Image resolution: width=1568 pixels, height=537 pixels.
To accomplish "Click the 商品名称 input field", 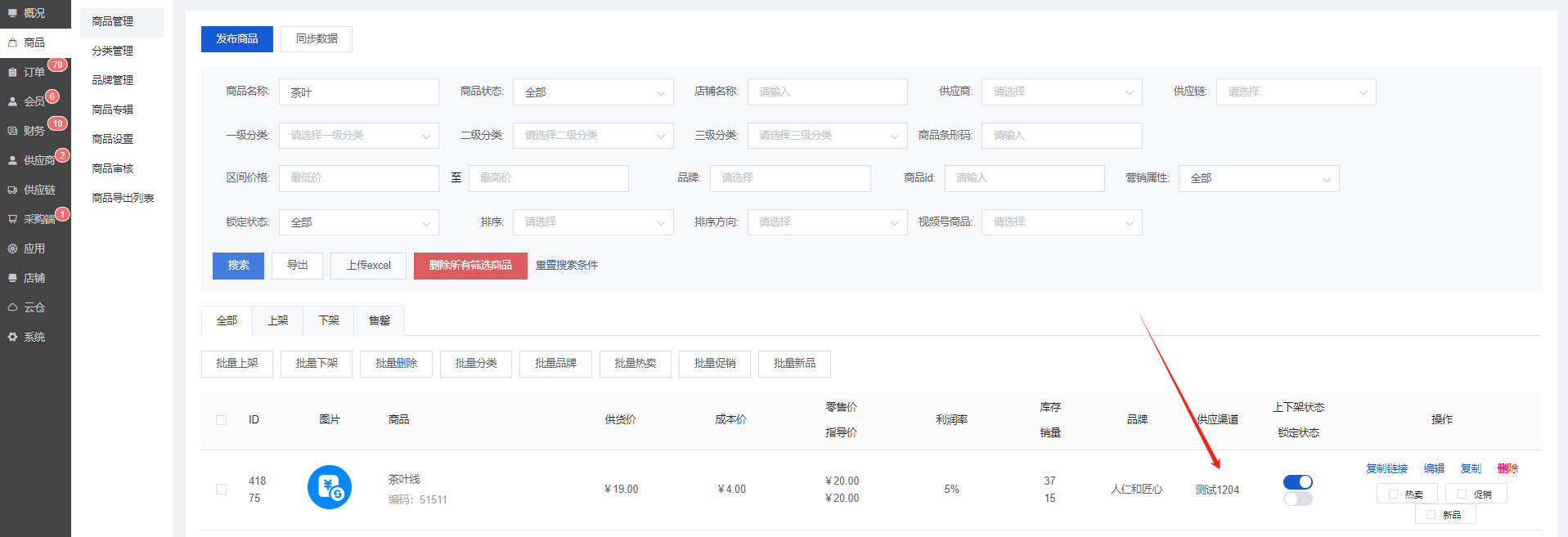I will click(x=358, y=92).
